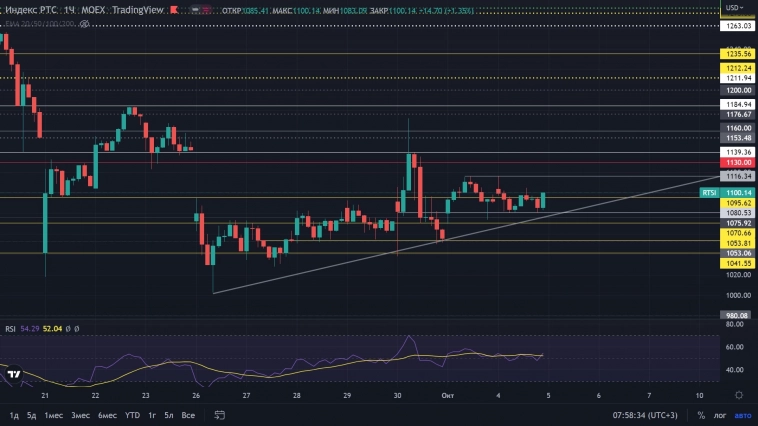
Task: Click the TradingView logo in chart corner
Action: point(14,376)
